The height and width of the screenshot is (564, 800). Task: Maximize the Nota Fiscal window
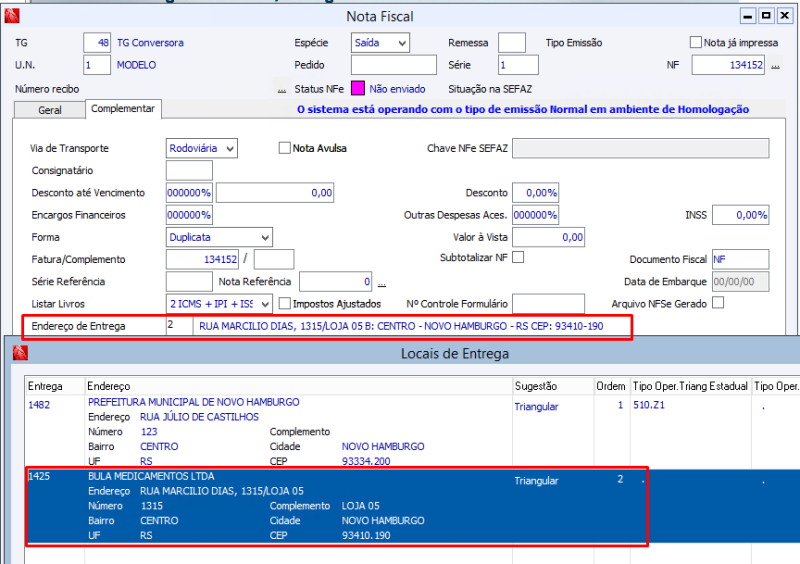tap(767, 16)
